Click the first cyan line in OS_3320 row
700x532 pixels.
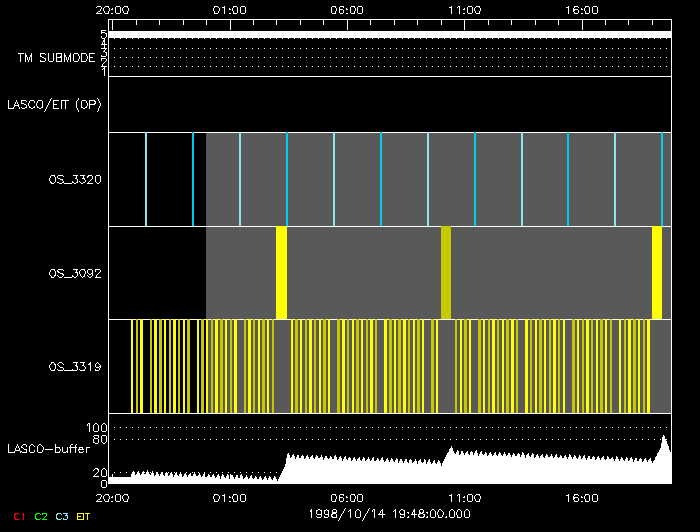[146, 179]
